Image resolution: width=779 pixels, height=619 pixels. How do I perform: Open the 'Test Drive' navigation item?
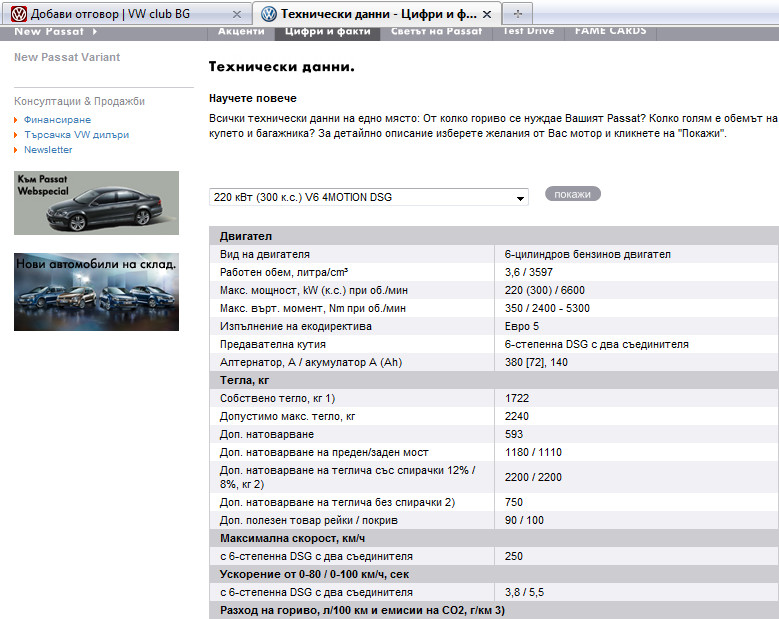click(x=528, y=32)
